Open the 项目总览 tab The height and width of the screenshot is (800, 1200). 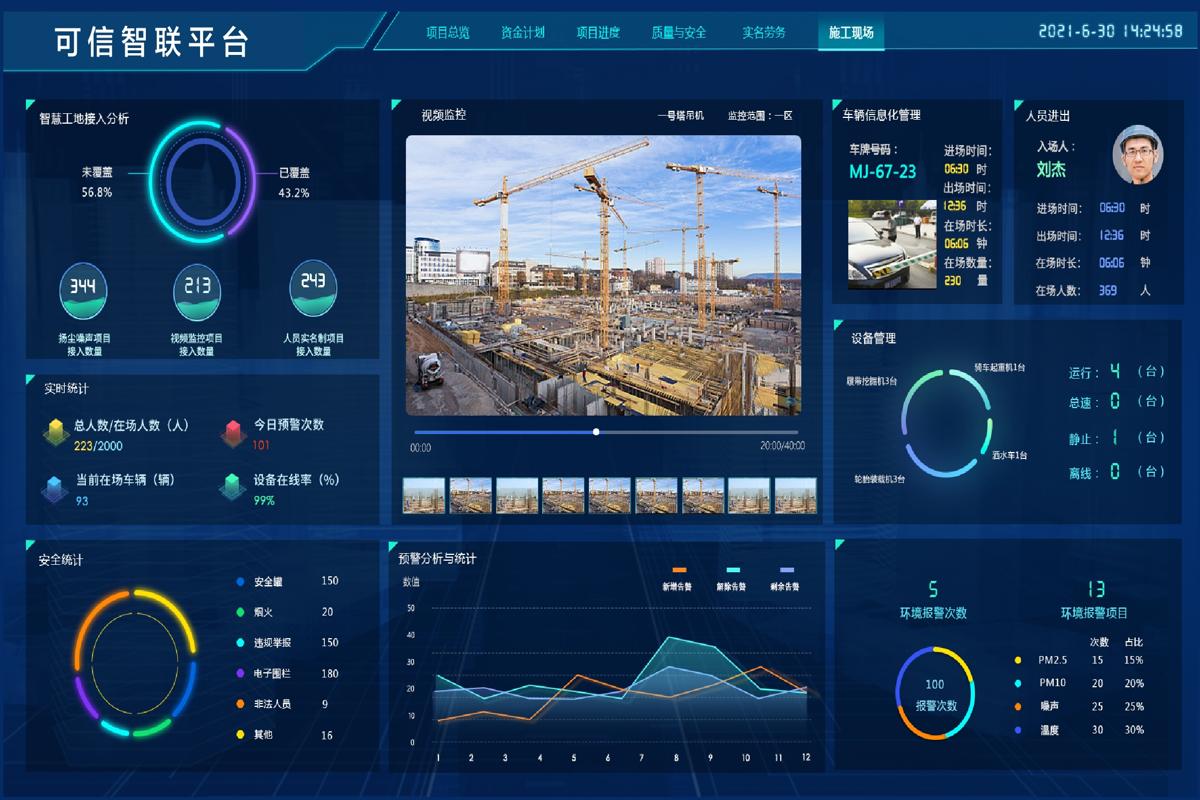447,33
